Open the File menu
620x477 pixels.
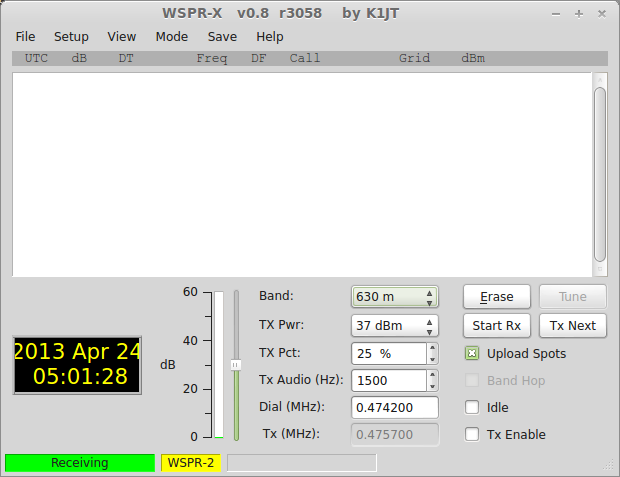pyautogui.click(x=25, y=37)
